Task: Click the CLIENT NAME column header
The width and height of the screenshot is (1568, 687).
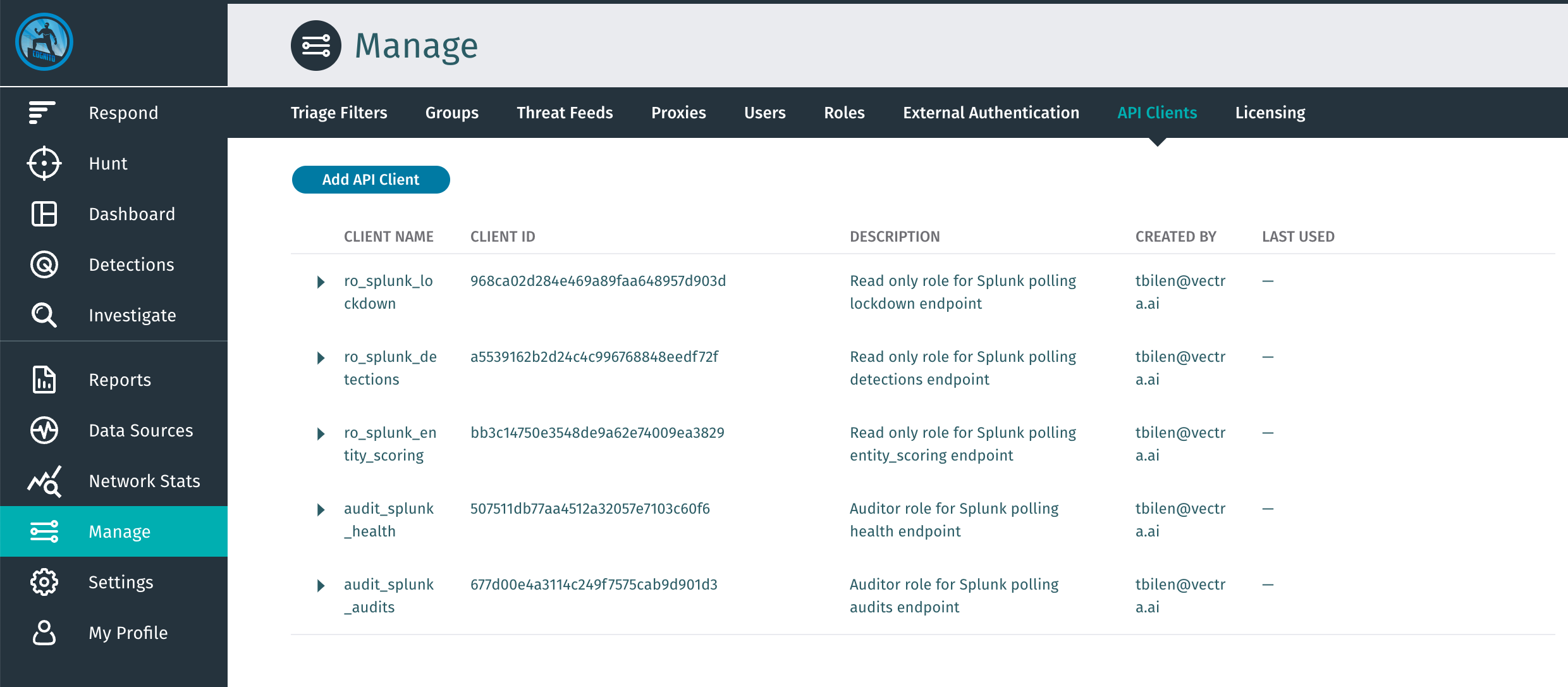Action: [x=388, y=236]
